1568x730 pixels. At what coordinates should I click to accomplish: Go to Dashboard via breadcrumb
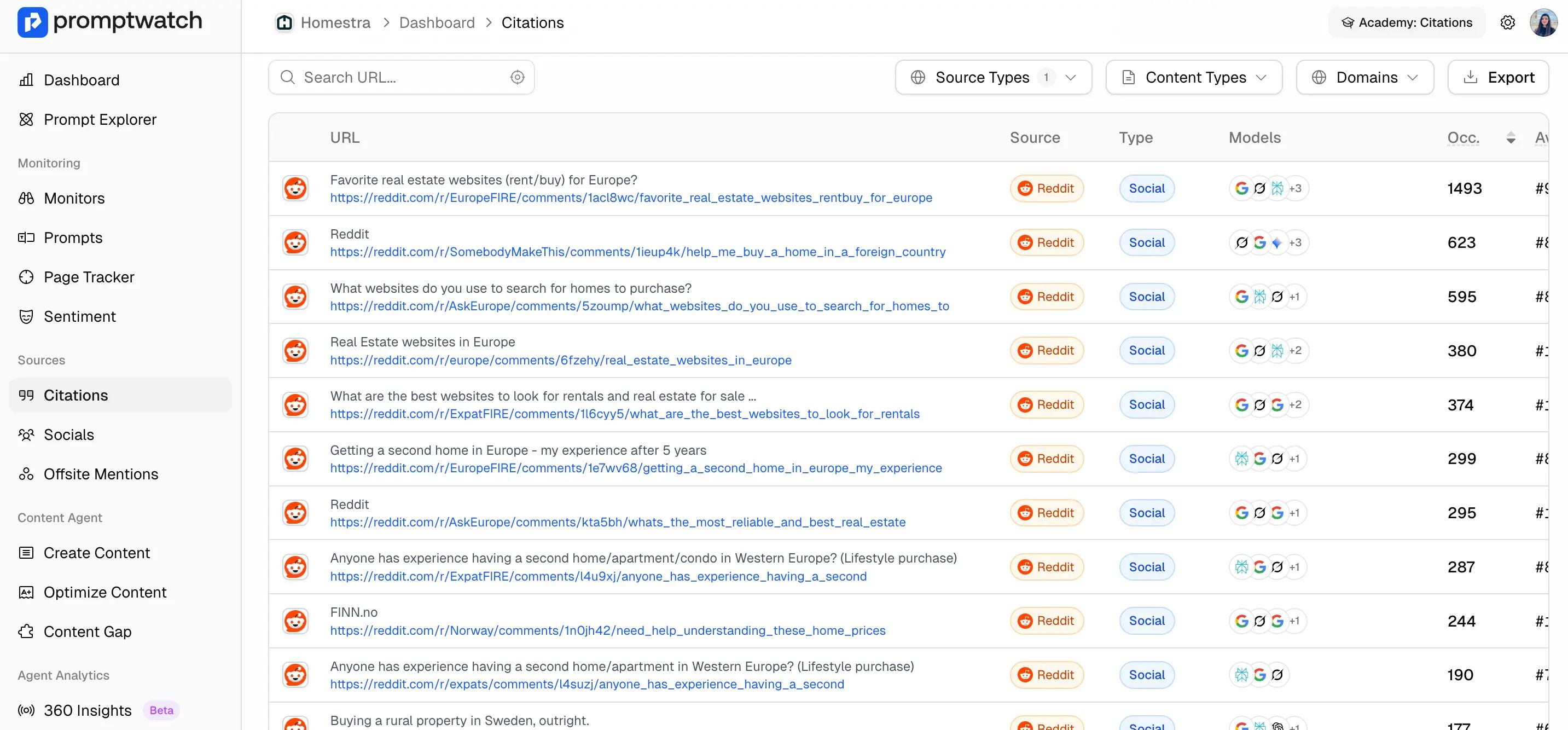pos(437,22)
